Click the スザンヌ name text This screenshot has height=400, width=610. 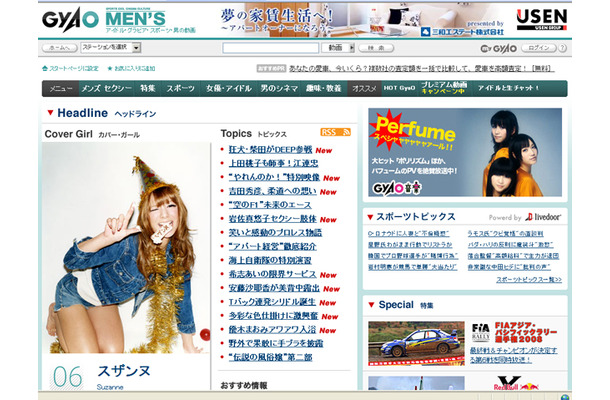point(124,371)
